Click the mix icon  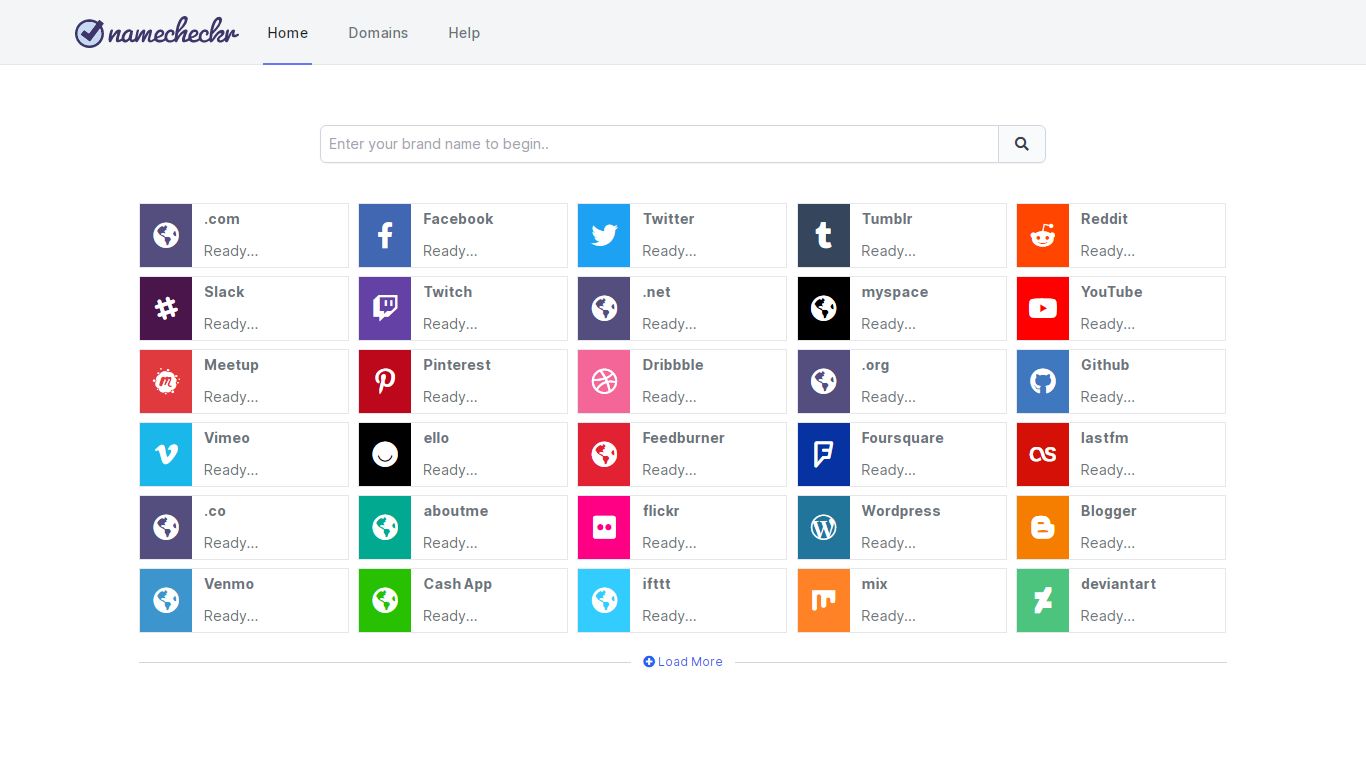[824, 601]
